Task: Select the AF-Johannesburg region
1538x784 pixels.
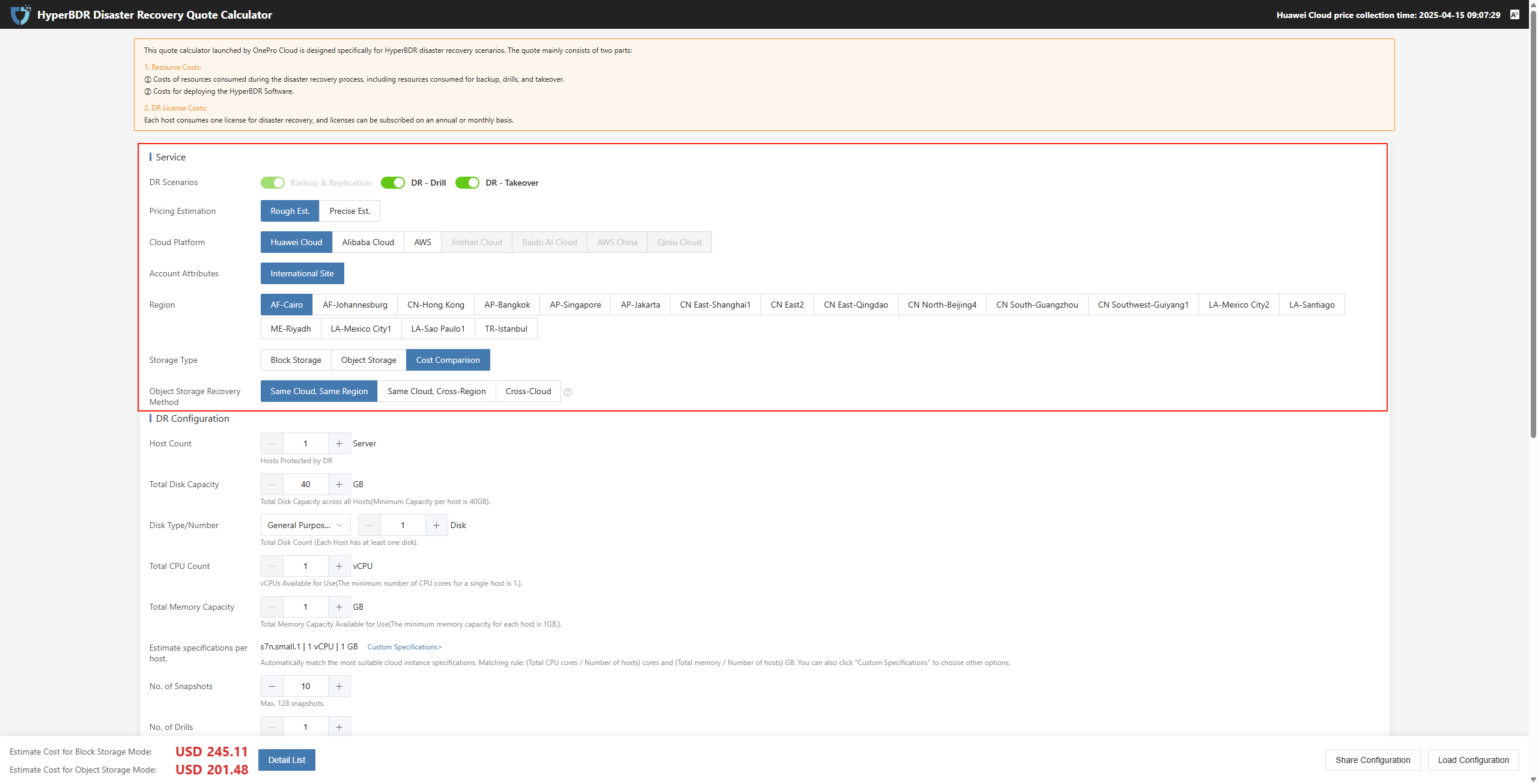Action: pos(355,305)
